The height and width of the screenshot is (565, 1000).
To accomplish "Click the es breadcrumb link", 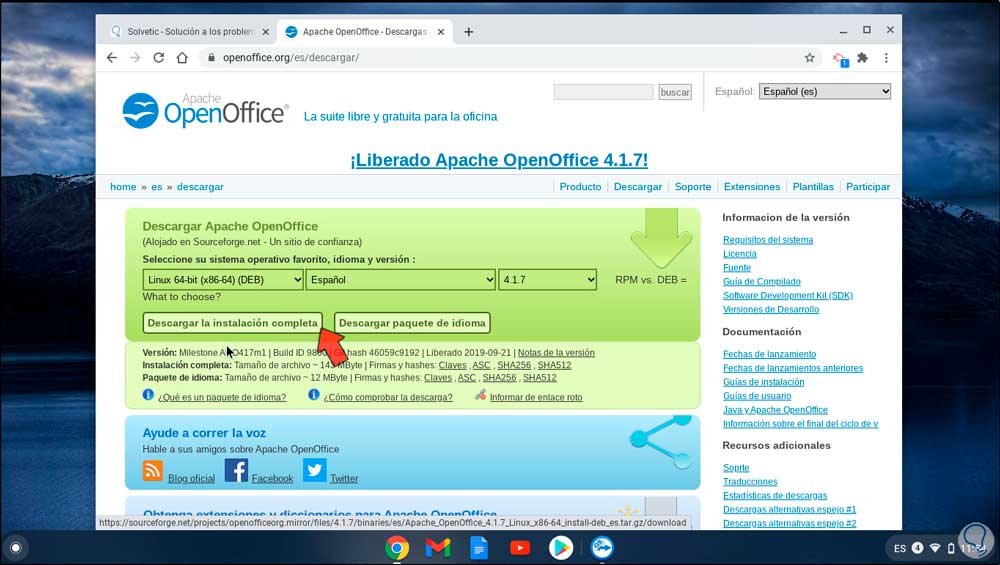I will [157, 187].
